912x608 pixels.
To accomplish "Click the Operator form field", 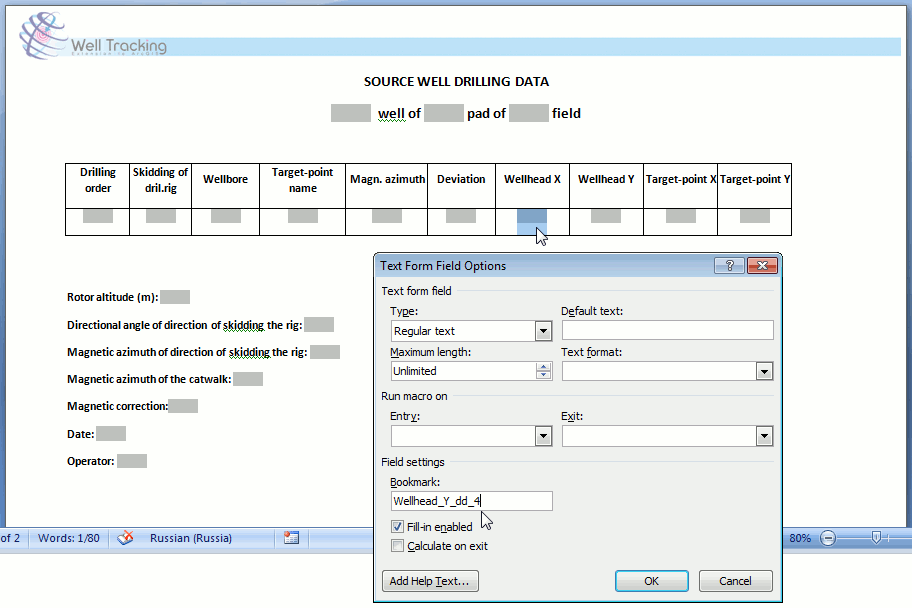I will tap(131, 461).
